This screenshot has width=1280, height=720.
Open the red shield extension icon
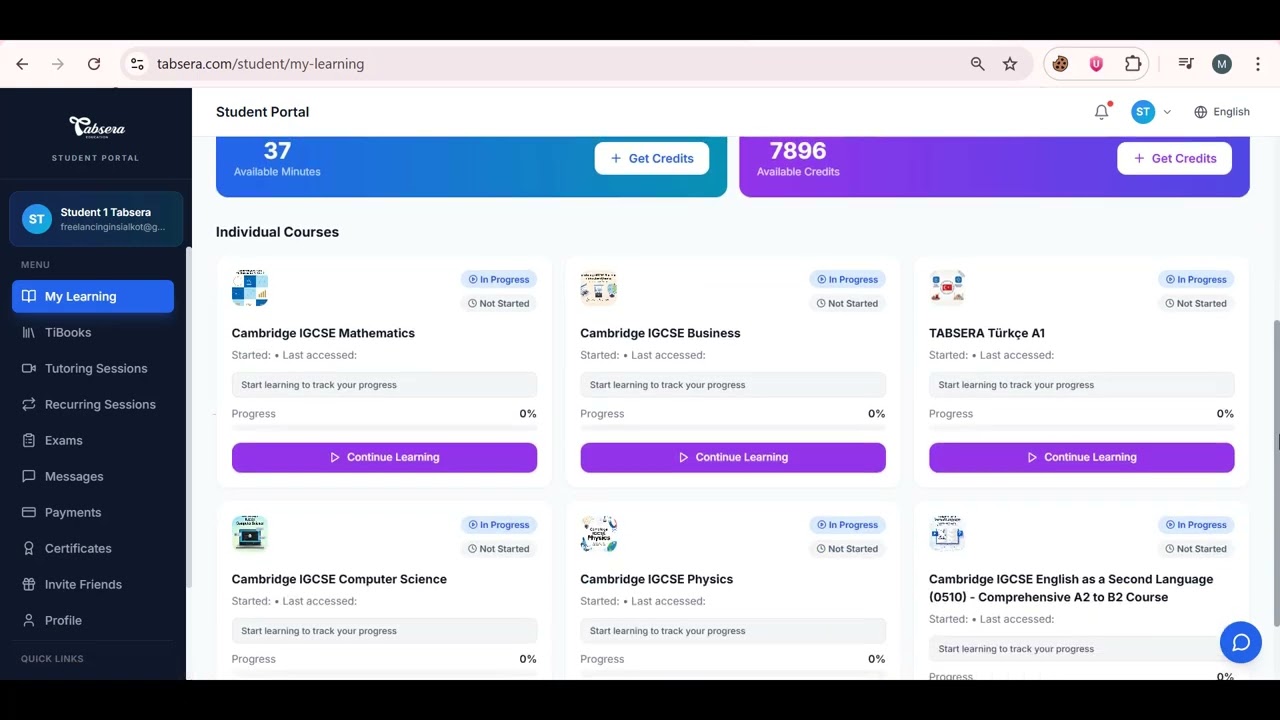[1096, 64]
